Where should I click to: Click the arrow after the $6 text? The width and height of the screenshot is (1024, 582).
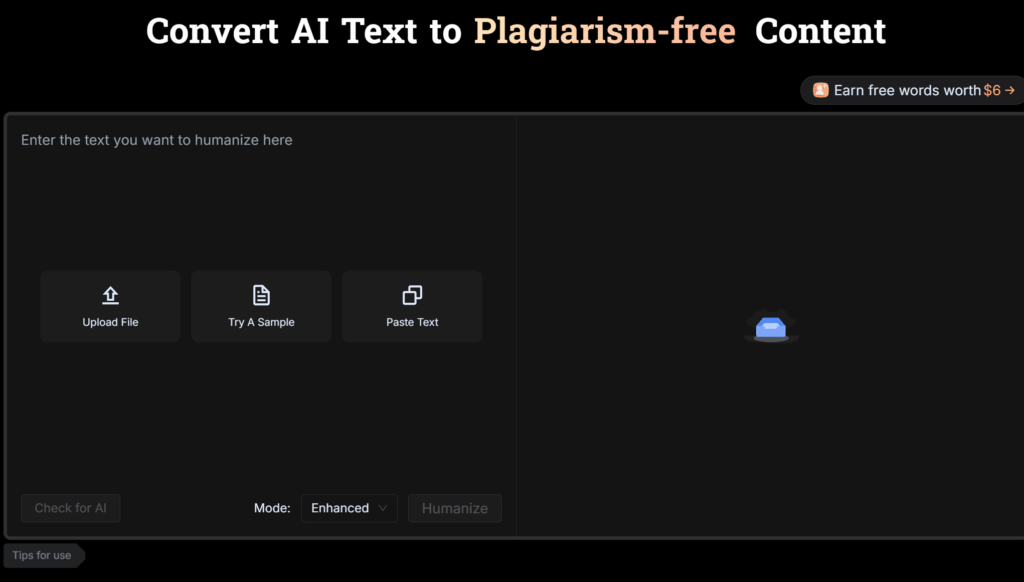[x=1010, y=90]
